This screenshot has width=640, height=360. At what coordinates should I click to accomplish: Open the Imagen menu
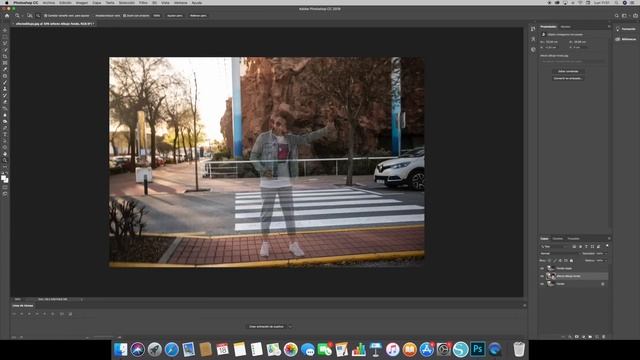tap(82, 2)
